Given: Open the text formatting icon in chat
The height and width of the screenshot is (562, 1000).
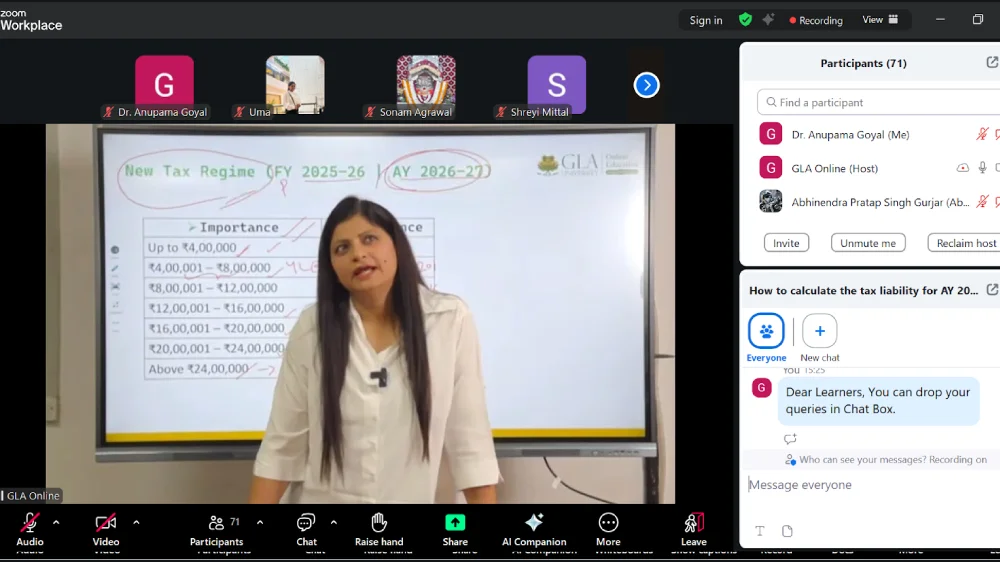Looking at the screenshot, I should pyautogui.click(x=760, y=531).
